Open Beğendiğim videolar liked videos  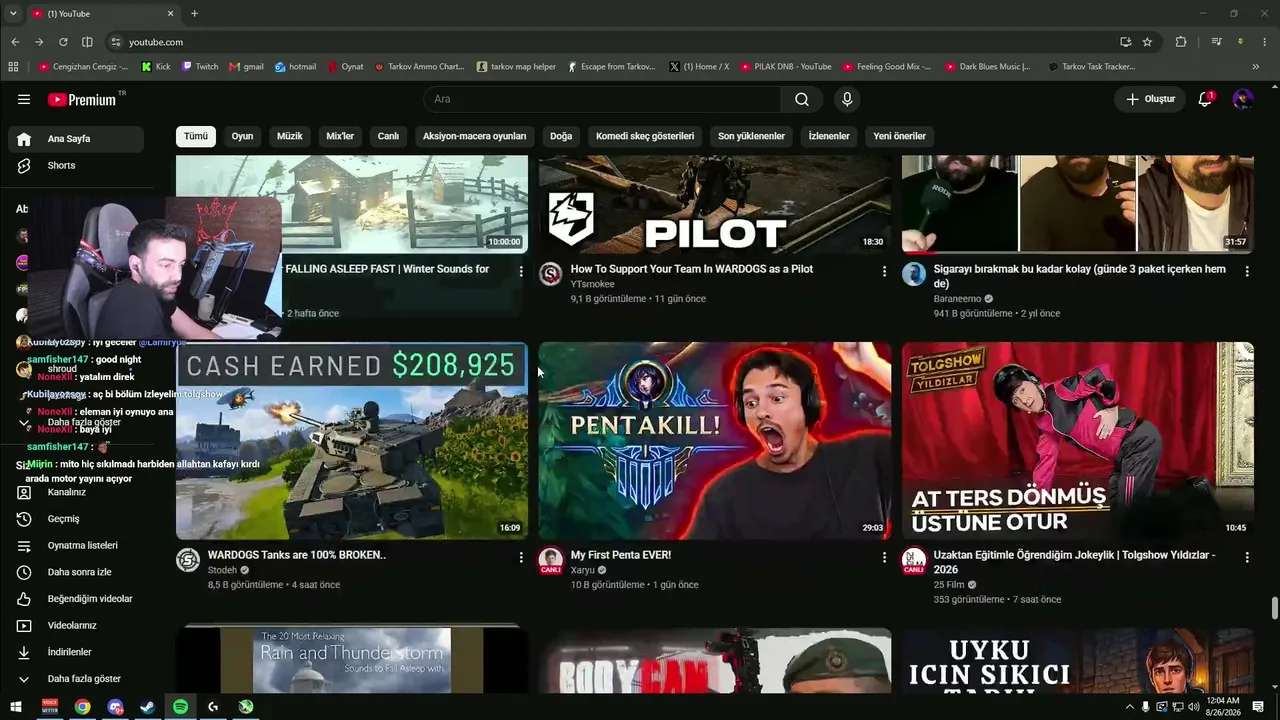76,599
